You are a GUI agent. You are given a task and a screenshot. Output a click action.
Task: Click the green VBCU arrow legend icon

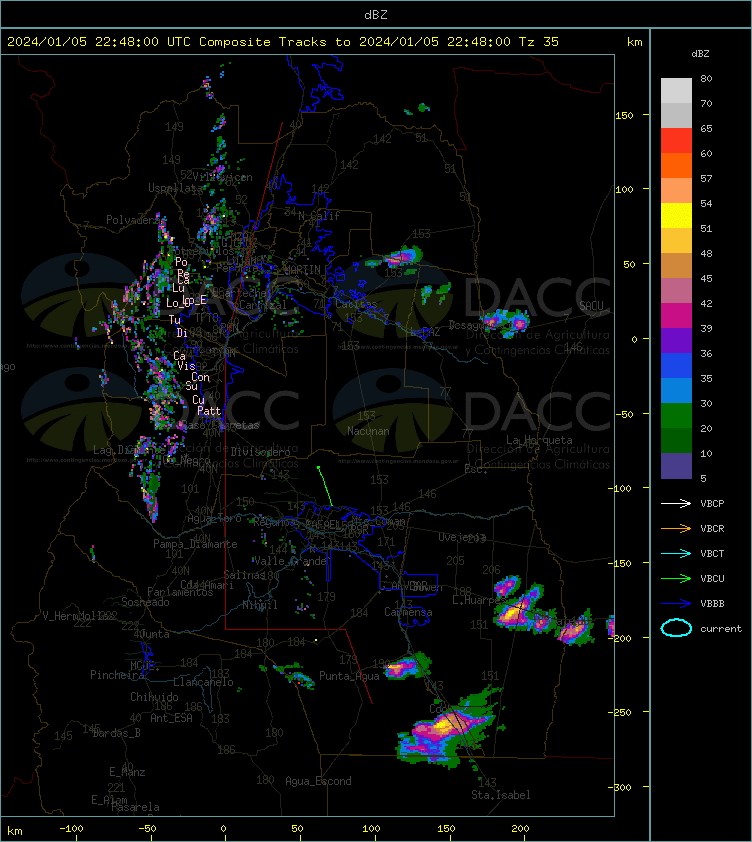[676, 578]
